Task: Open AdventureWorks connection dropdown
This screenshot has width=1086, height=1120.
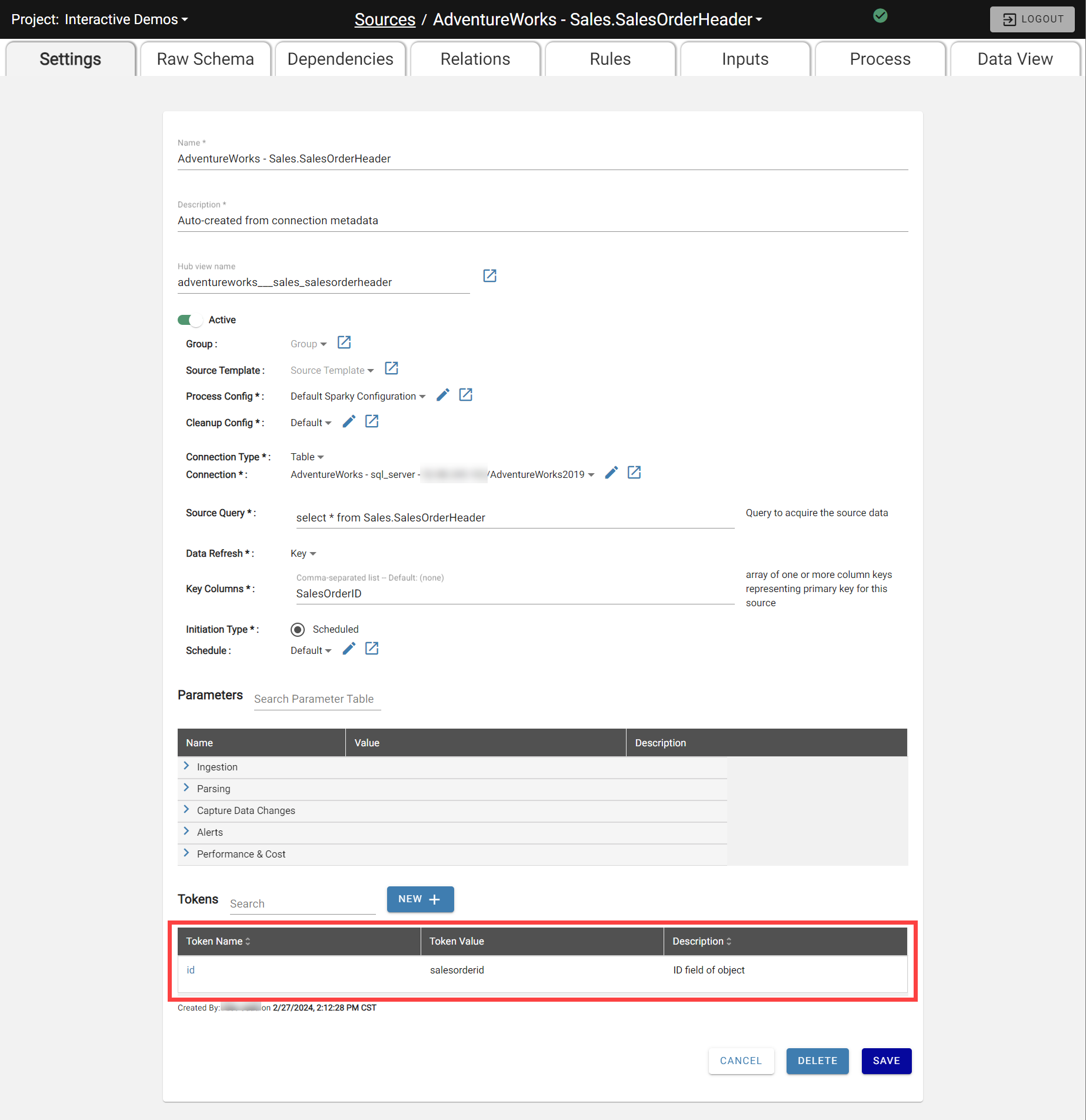Action: click(x=442, y=475)
